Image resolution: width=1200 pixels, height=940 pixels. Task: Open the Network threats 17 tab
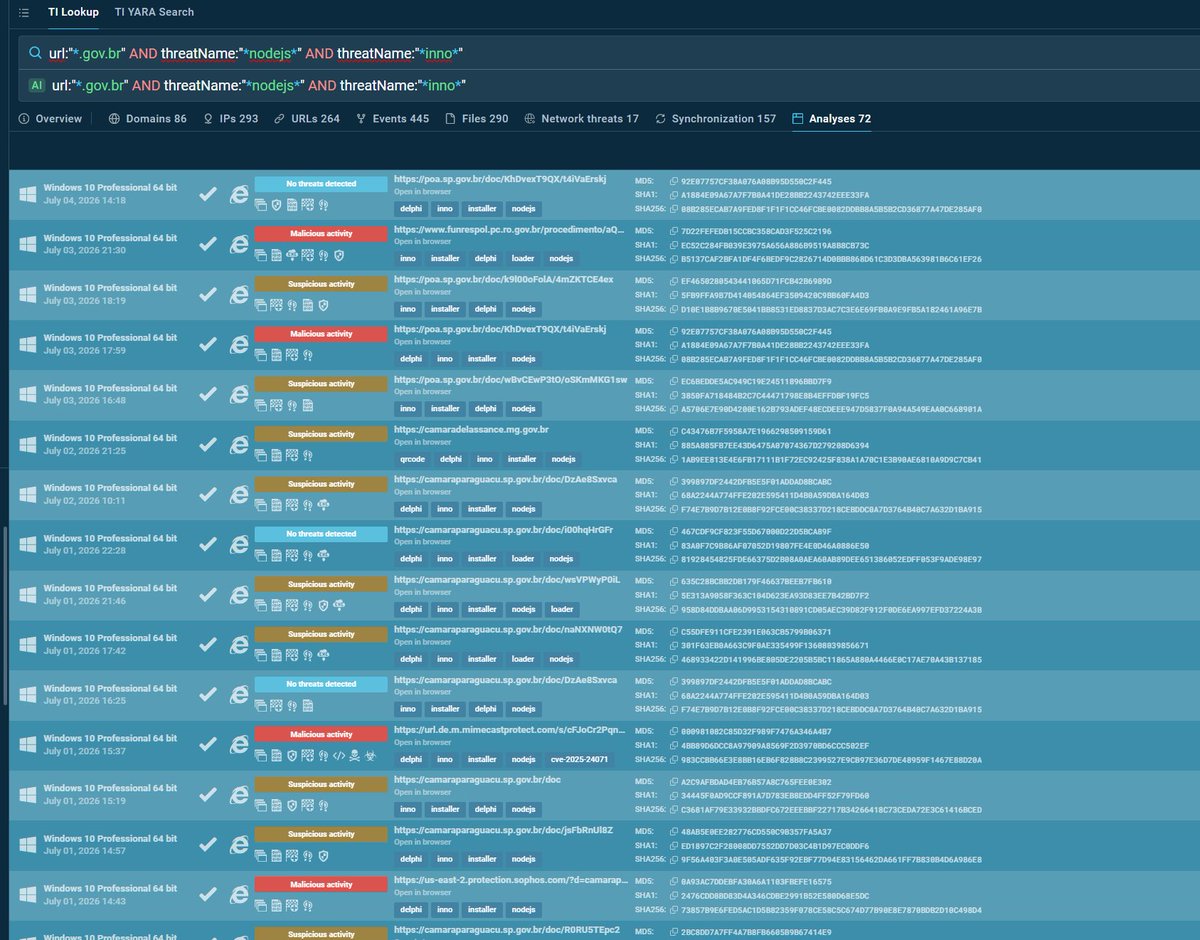point(581,119)
